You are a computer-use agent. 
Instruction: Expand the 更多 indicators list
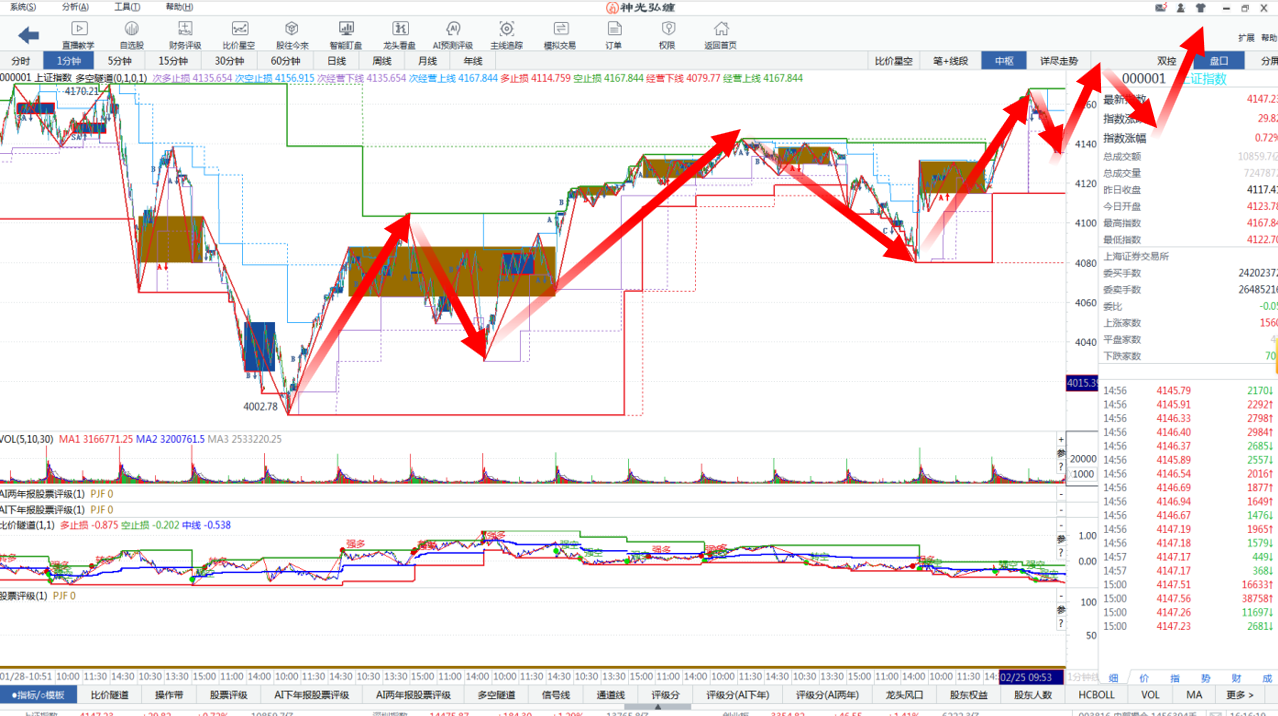(x=1239, y=695)
